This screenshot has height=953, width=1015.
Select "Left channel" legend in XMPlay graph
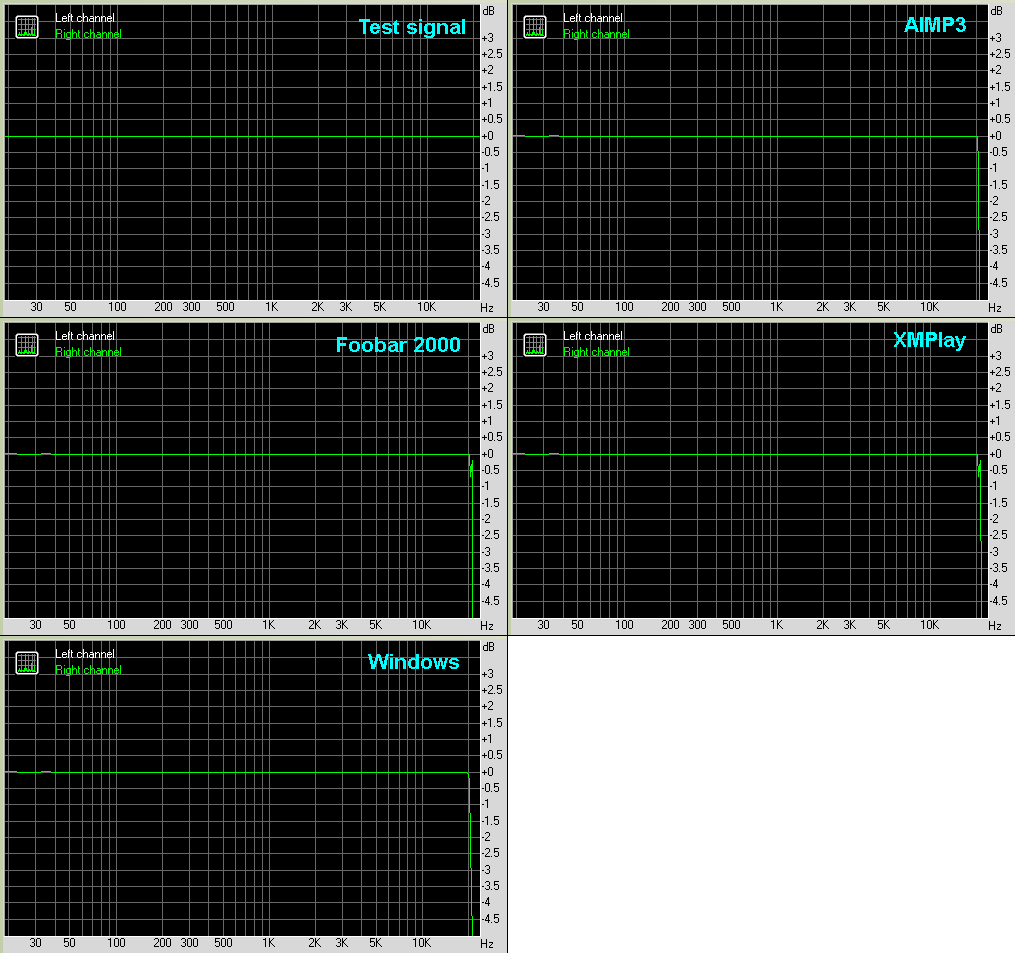point(593,336)
